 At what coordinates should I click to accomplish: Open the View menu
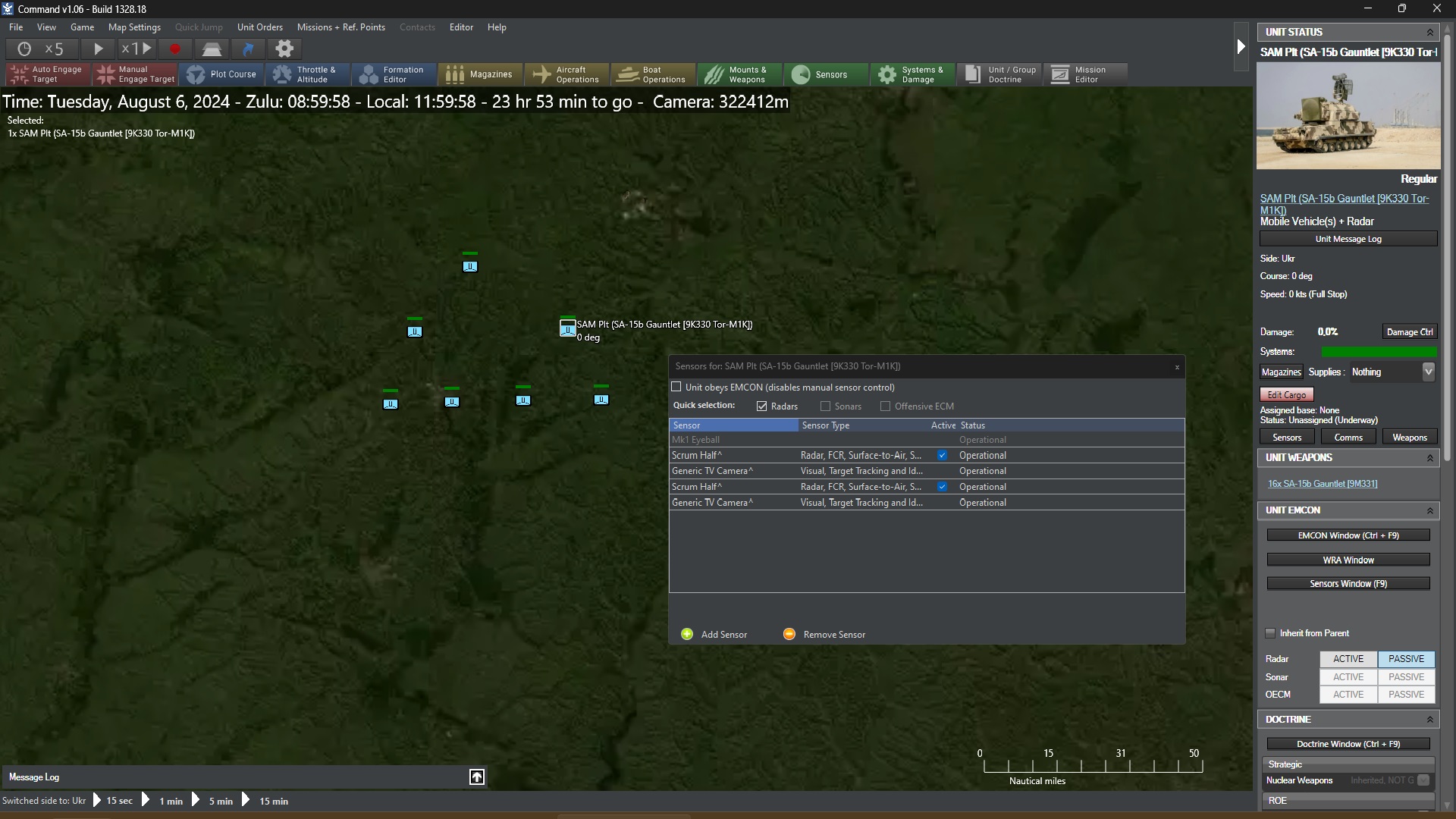47,27
